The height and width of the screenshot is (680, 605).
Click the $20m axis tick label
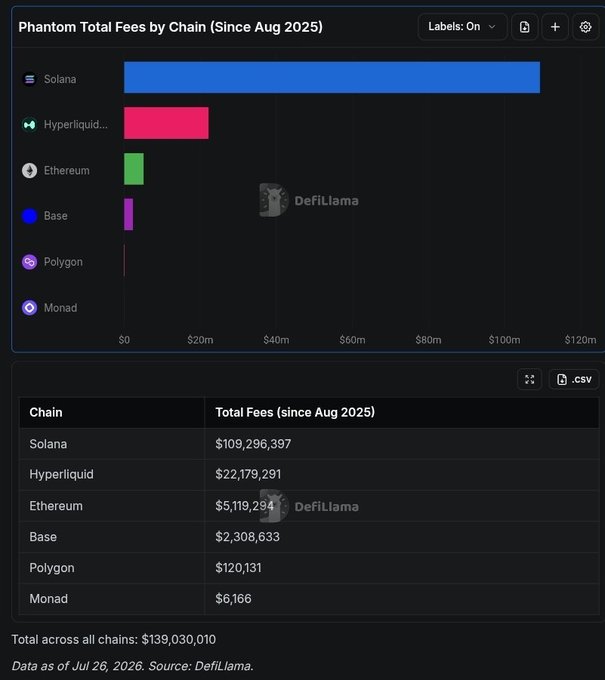pyautogui.click(x=200, y=340)
